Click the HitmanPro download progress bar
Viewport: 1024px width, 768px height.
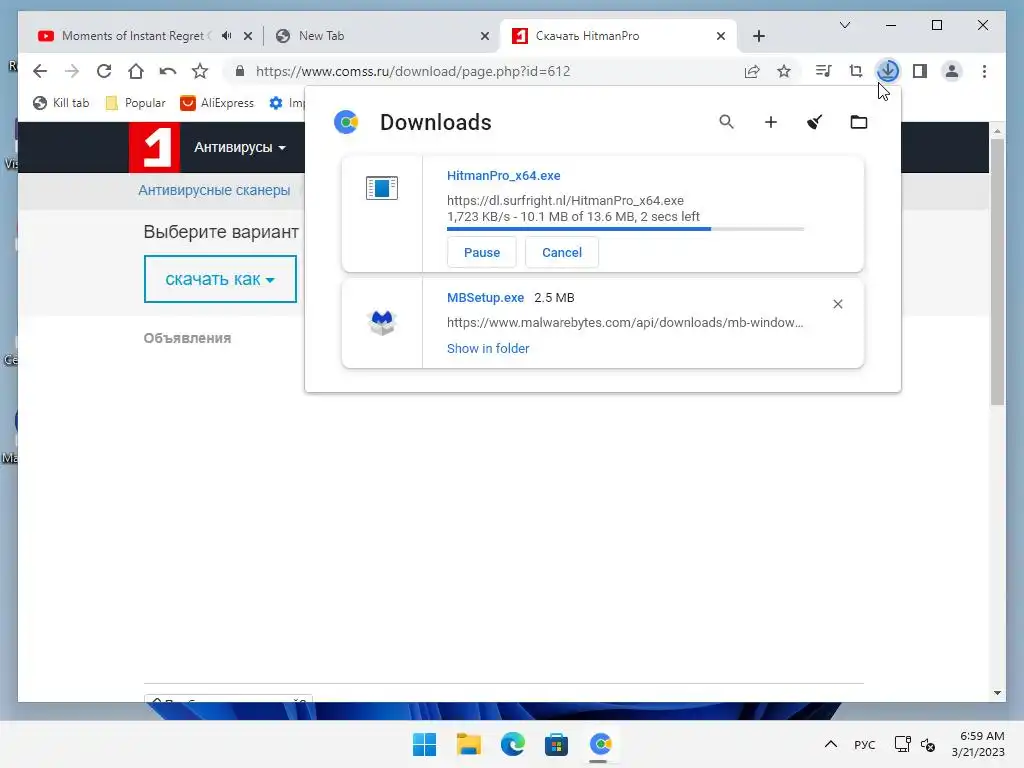click(x=625, y=229)
